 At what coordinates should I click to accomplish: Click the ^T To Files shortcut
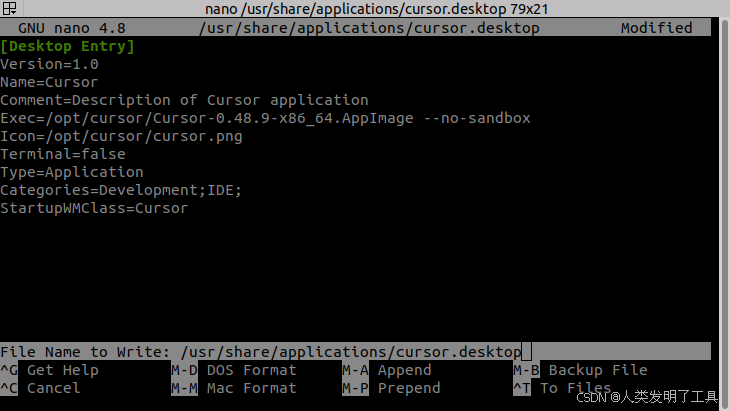(562, 388)
